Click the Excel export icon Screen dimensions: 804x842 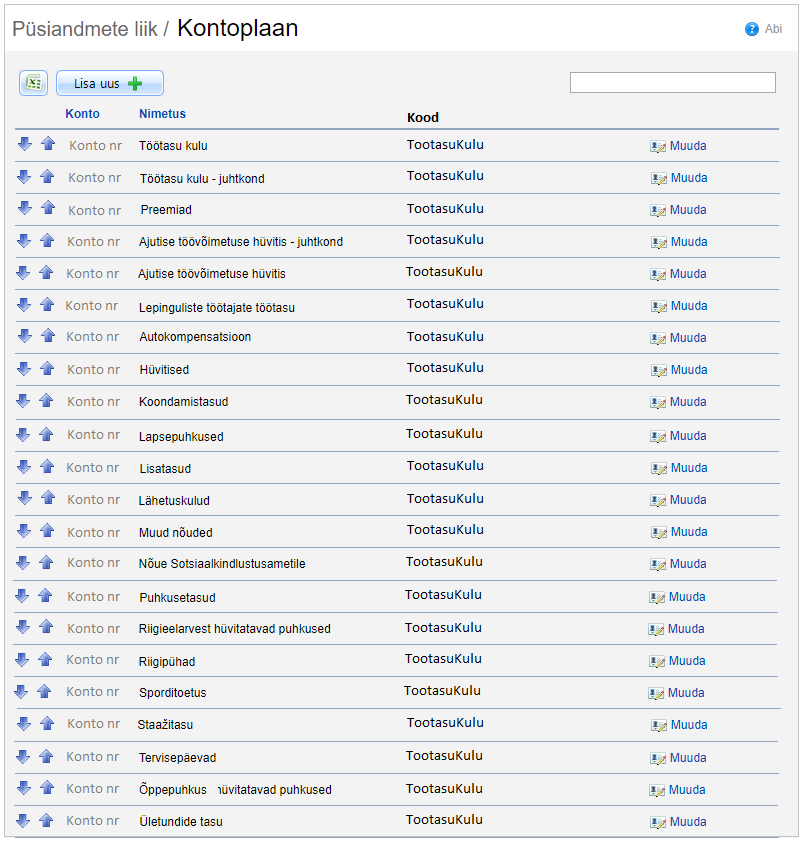click(x=33, y=83)
